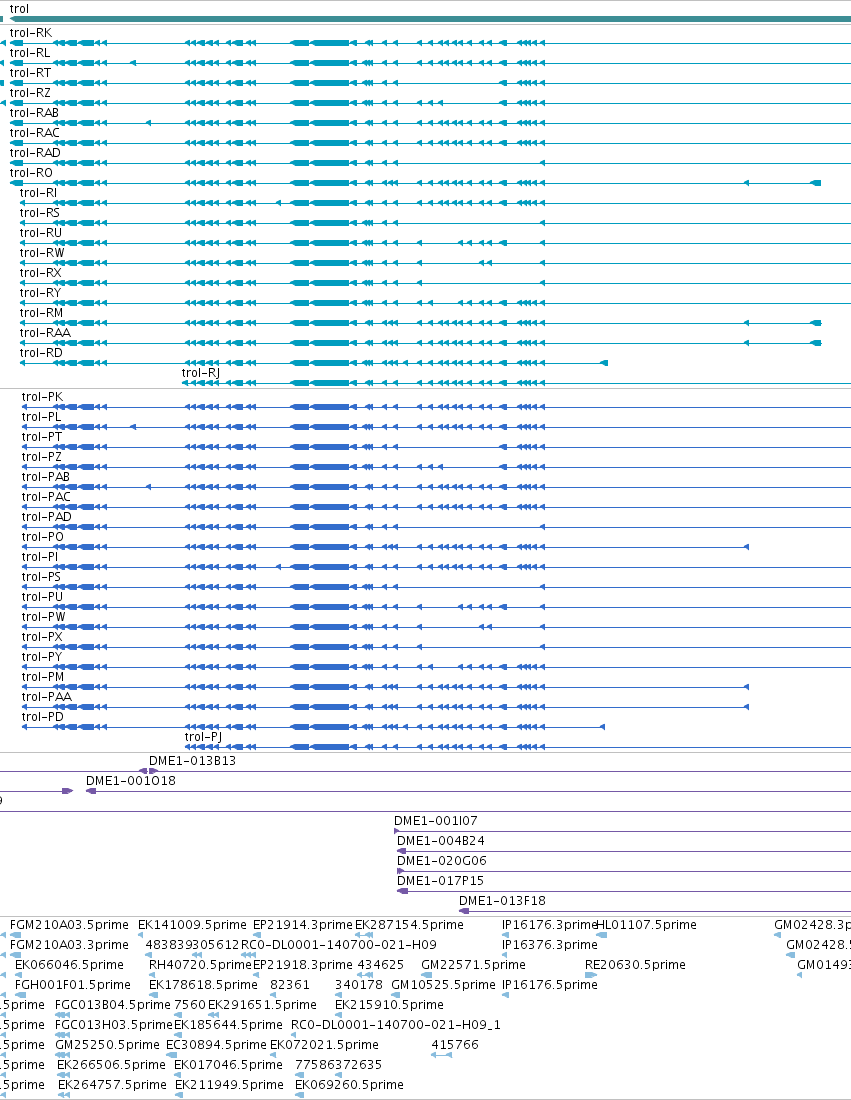Select transcript label trol-RX
Screen dimensions: 851x1100
41,273
